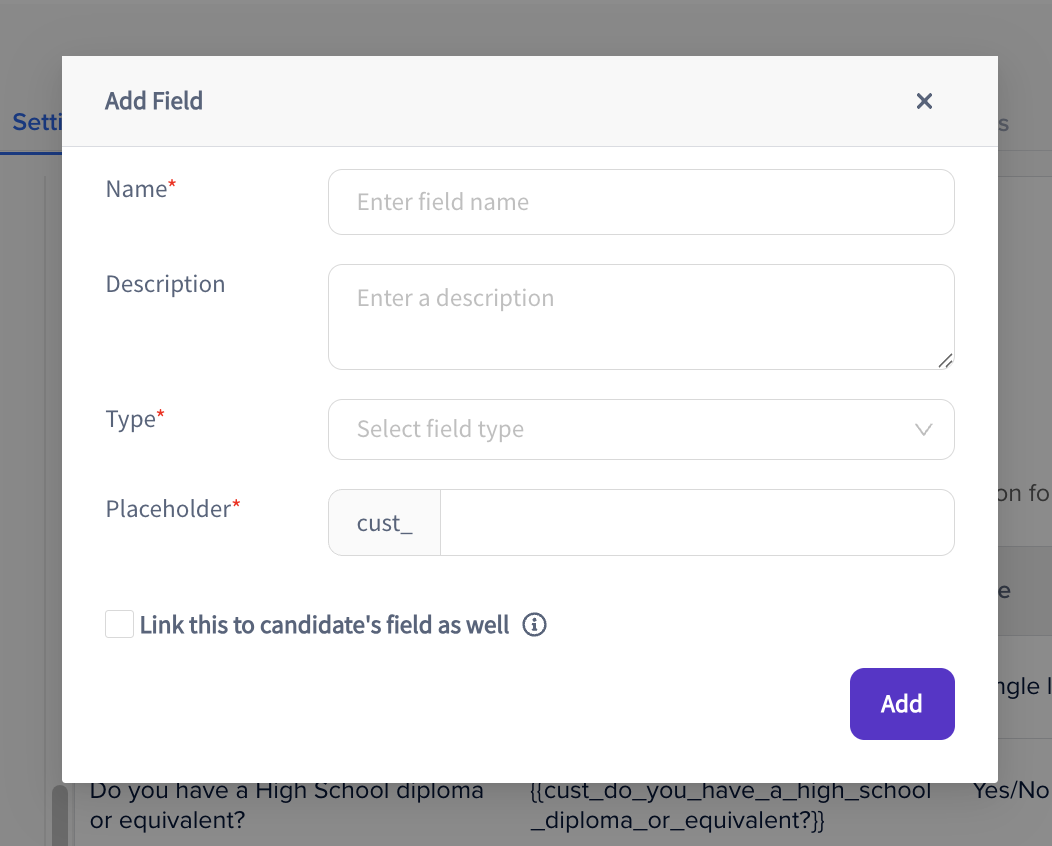Click the Description field label
The width and height of the screenshot is (1052, 846).
coord(165,284)
